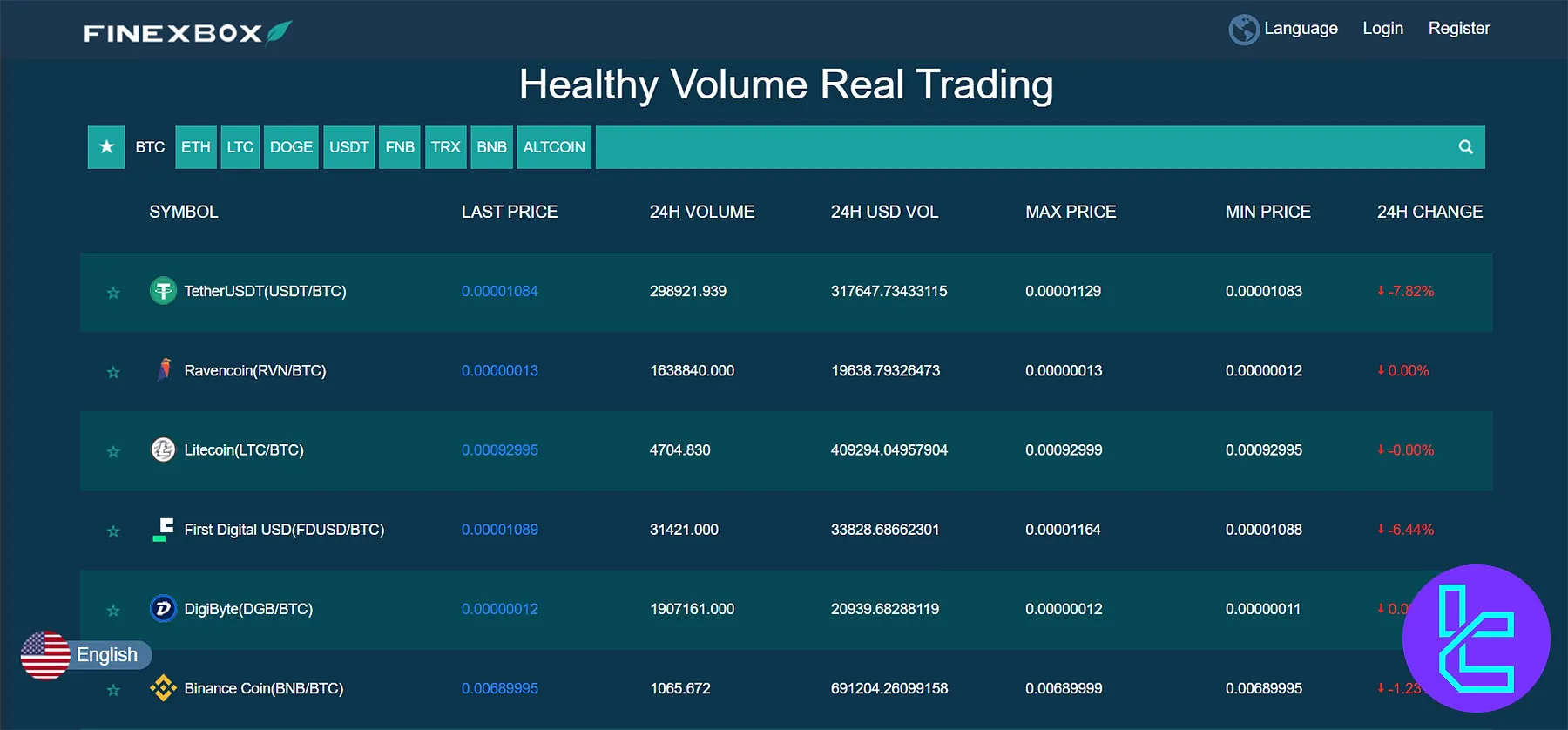Sort by the 24H CHANGE column header
Image resolution: width=1568 pixels, height=730 pixels.
tap(1429, 212)
